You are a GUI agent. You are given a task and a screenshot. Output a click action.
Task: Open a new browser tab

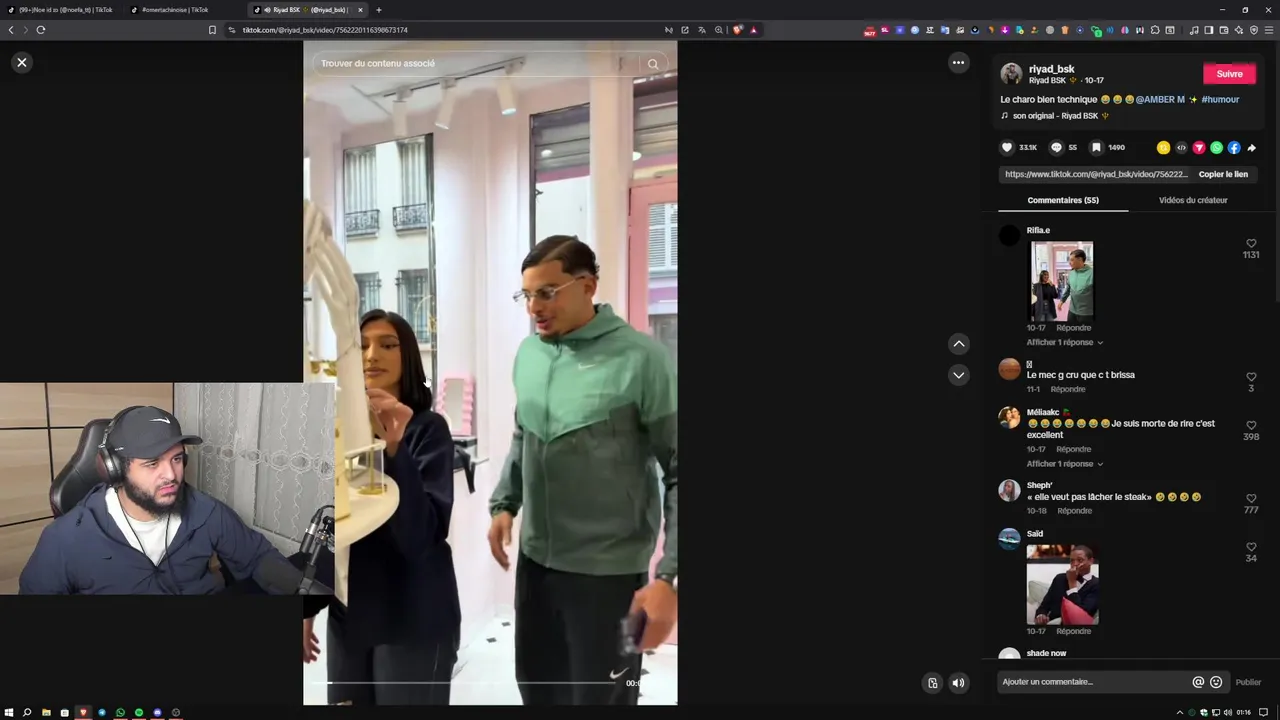(x=378, y=10)
